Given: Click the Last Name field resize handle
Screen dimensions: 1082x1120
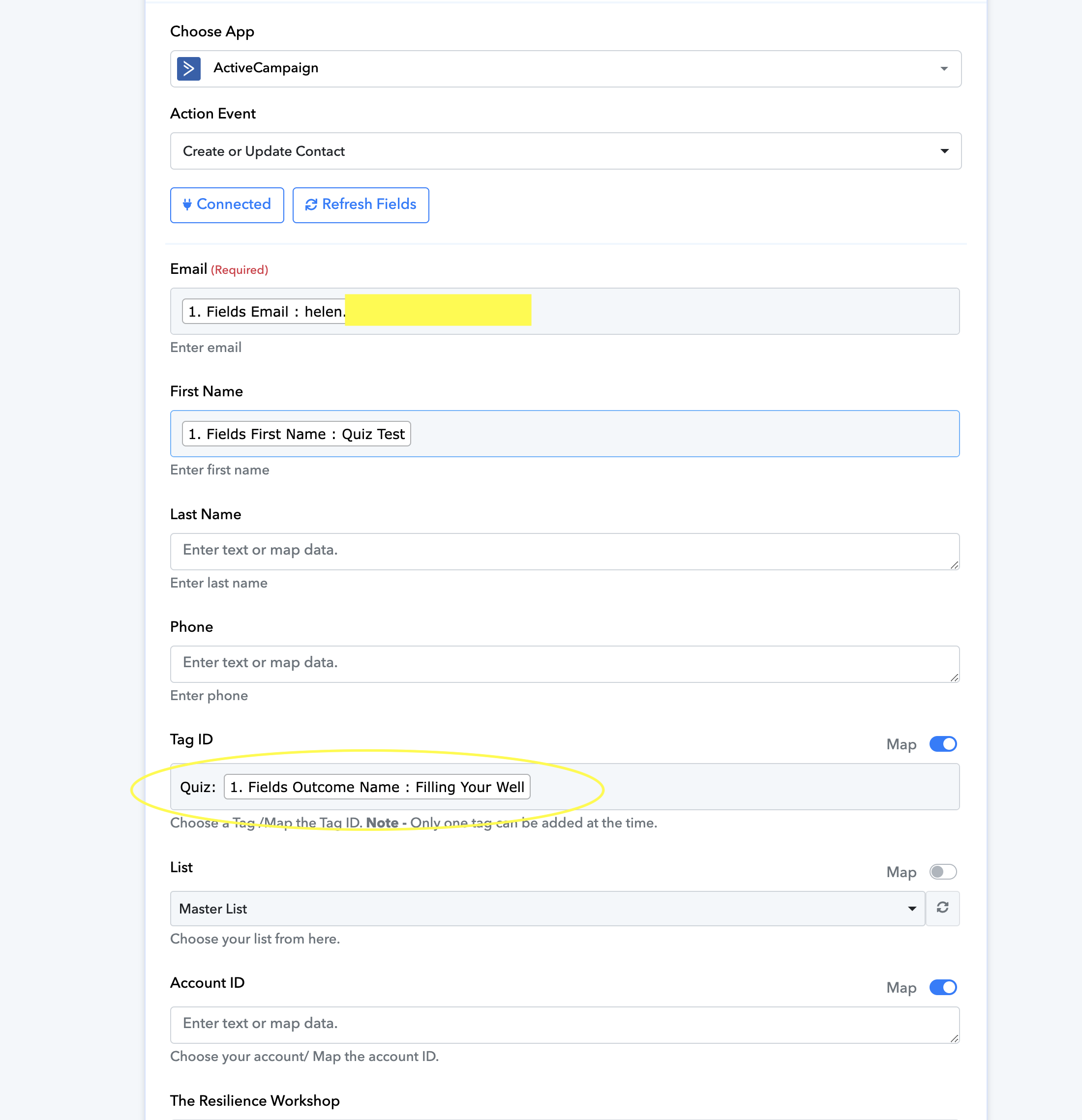Looking at the screenshot, I should [954, 564].
